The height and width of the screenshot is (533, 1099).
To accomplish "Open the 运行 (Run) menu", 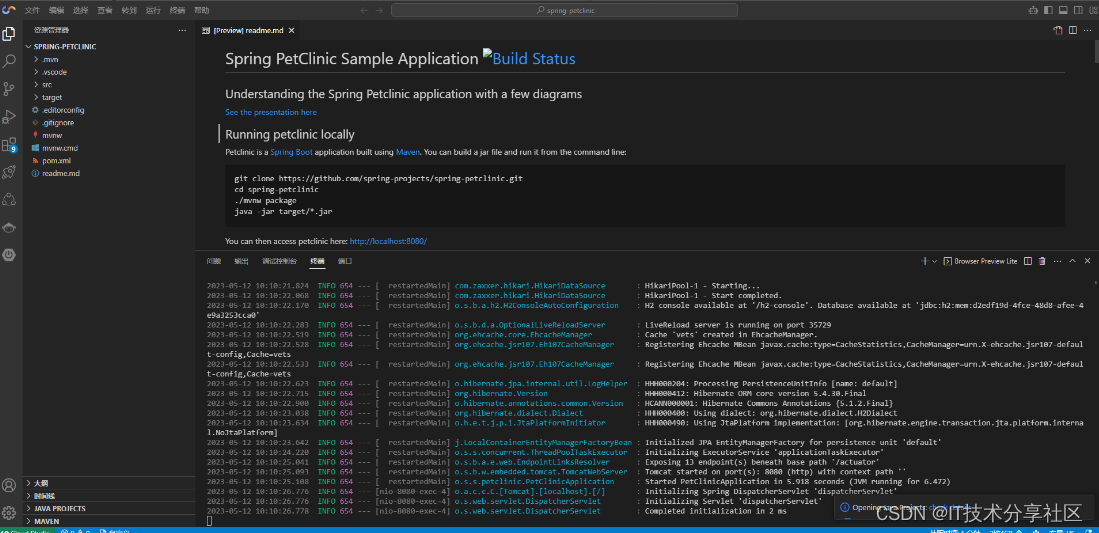I will [x=153, y=11].
